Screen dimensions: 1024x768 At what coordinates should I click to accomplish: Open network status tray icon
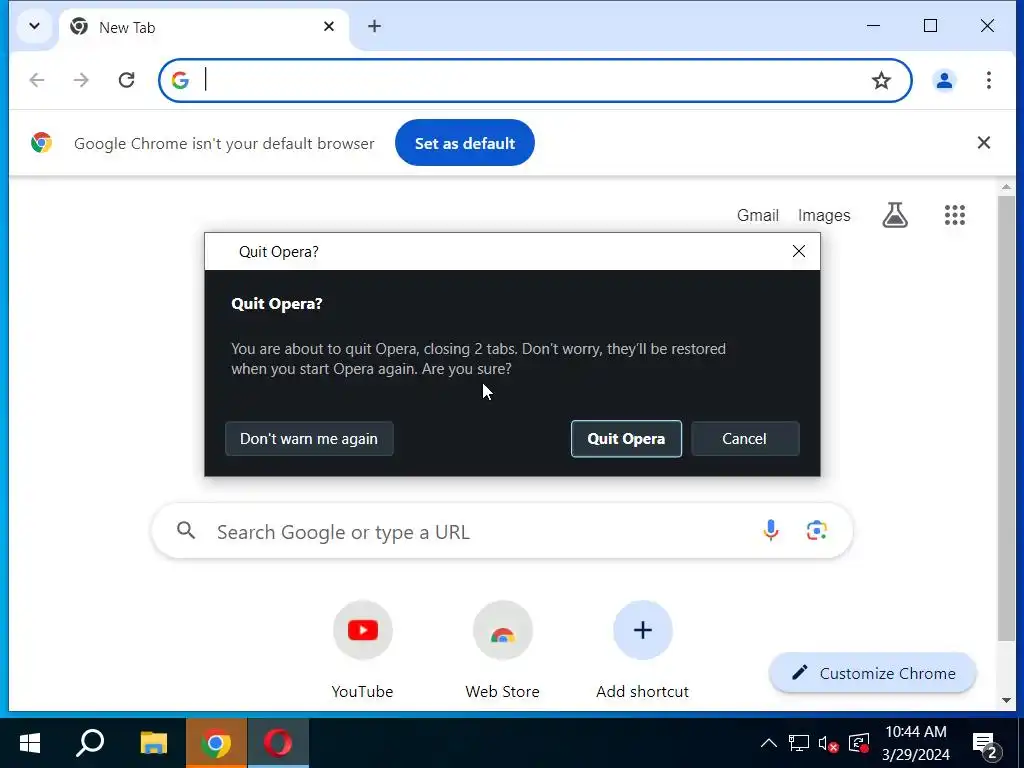[x=798, y=743]
